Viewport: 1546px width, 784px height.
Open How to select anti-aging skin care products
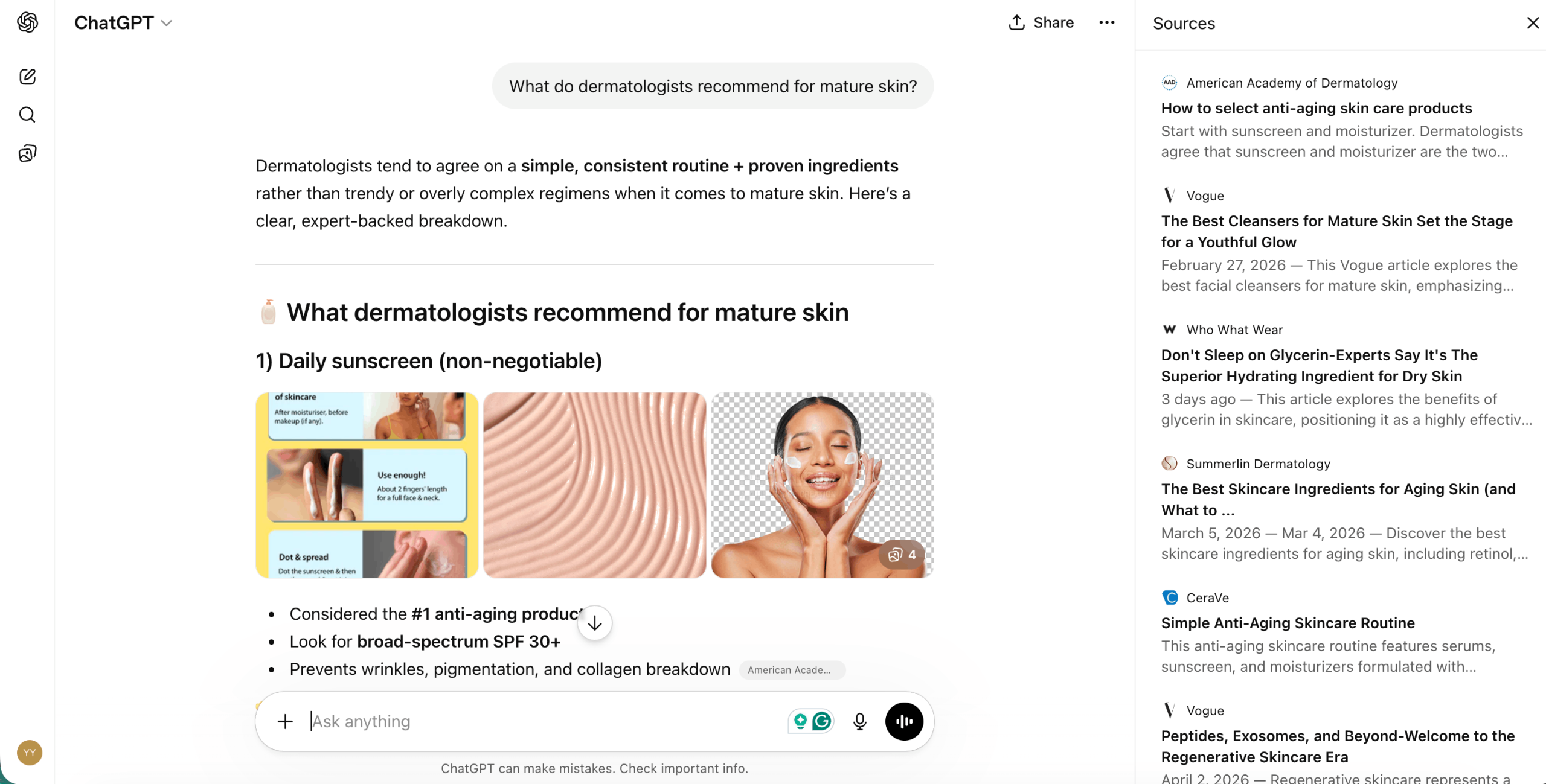point(1317,108)
